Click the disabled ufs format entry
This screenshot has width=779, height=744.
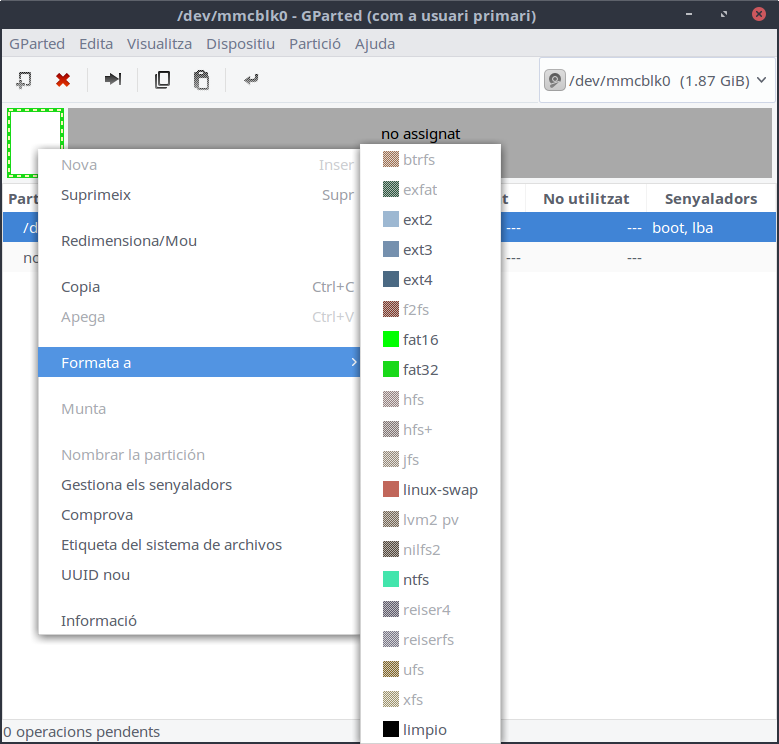coord(430,670)
